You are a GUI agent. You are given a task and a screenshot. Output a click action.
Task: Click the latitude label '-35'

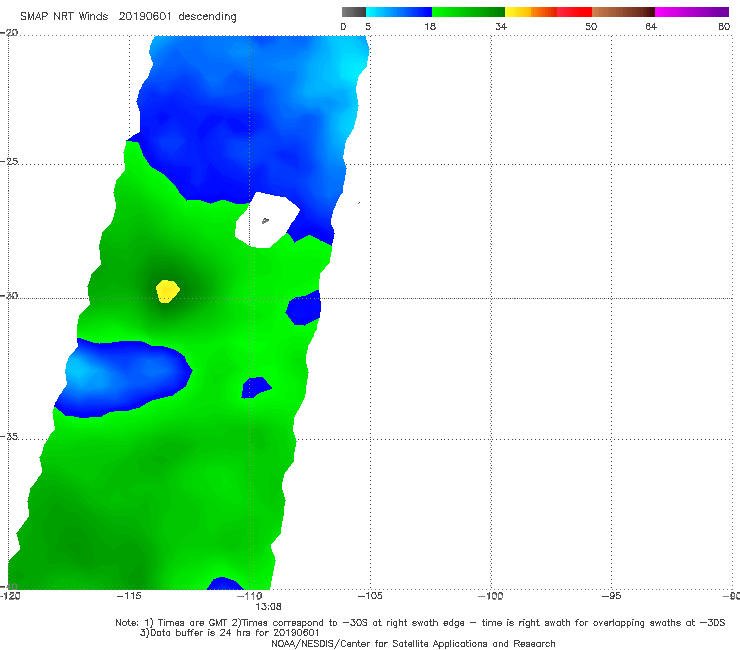tap(9, 437)
